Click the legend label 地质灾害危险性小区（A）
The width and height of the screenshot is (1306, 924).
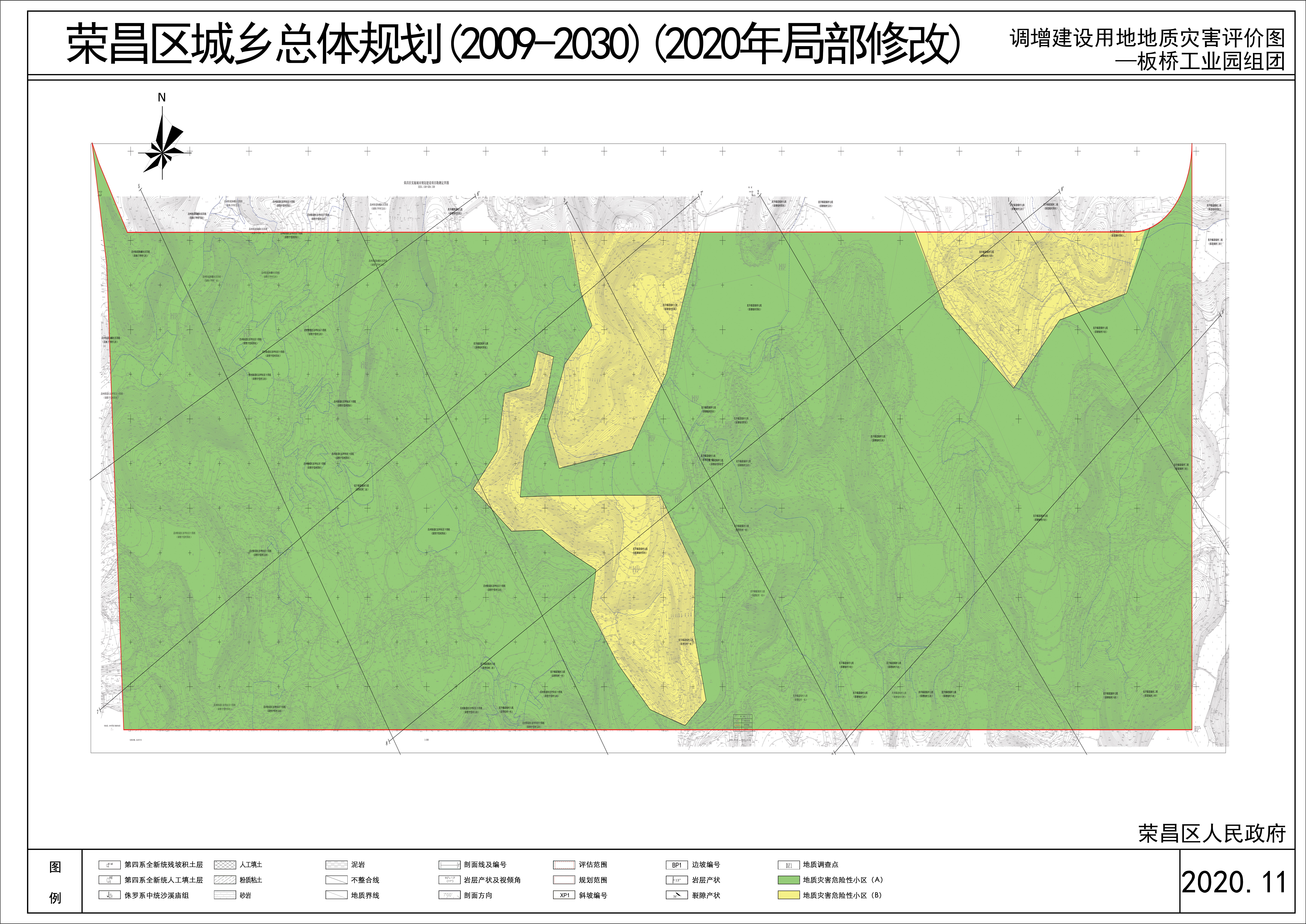(x=843, y=880)
